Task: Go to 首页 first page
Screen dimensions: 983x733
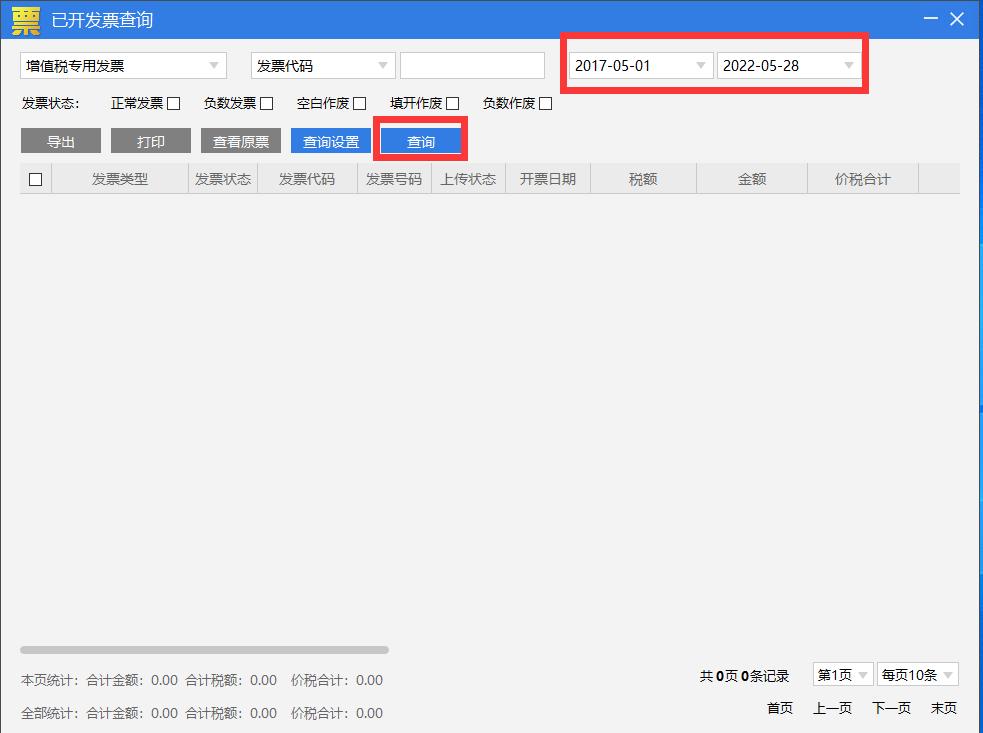Action: pyautogui.click(x=779, y=708)
